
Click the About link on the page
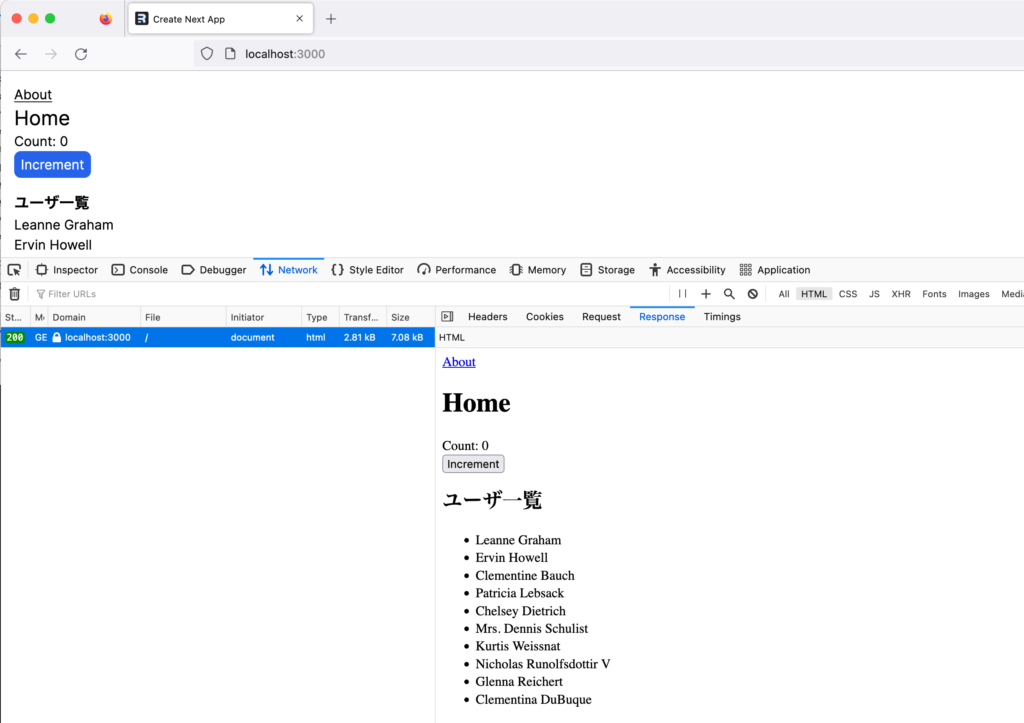pos(33,95)
